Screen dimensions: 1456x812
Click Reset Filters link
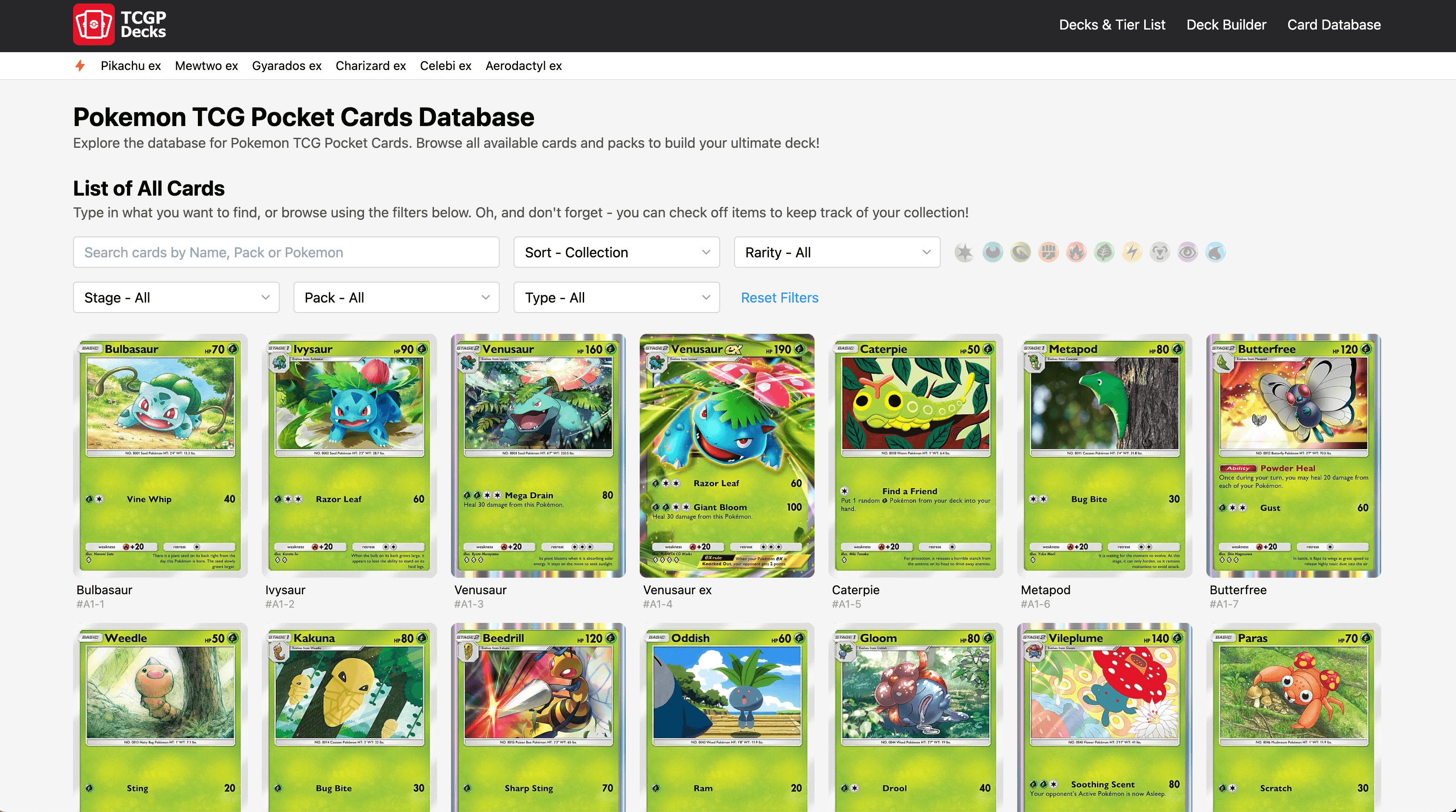click(x=779, y=297)
